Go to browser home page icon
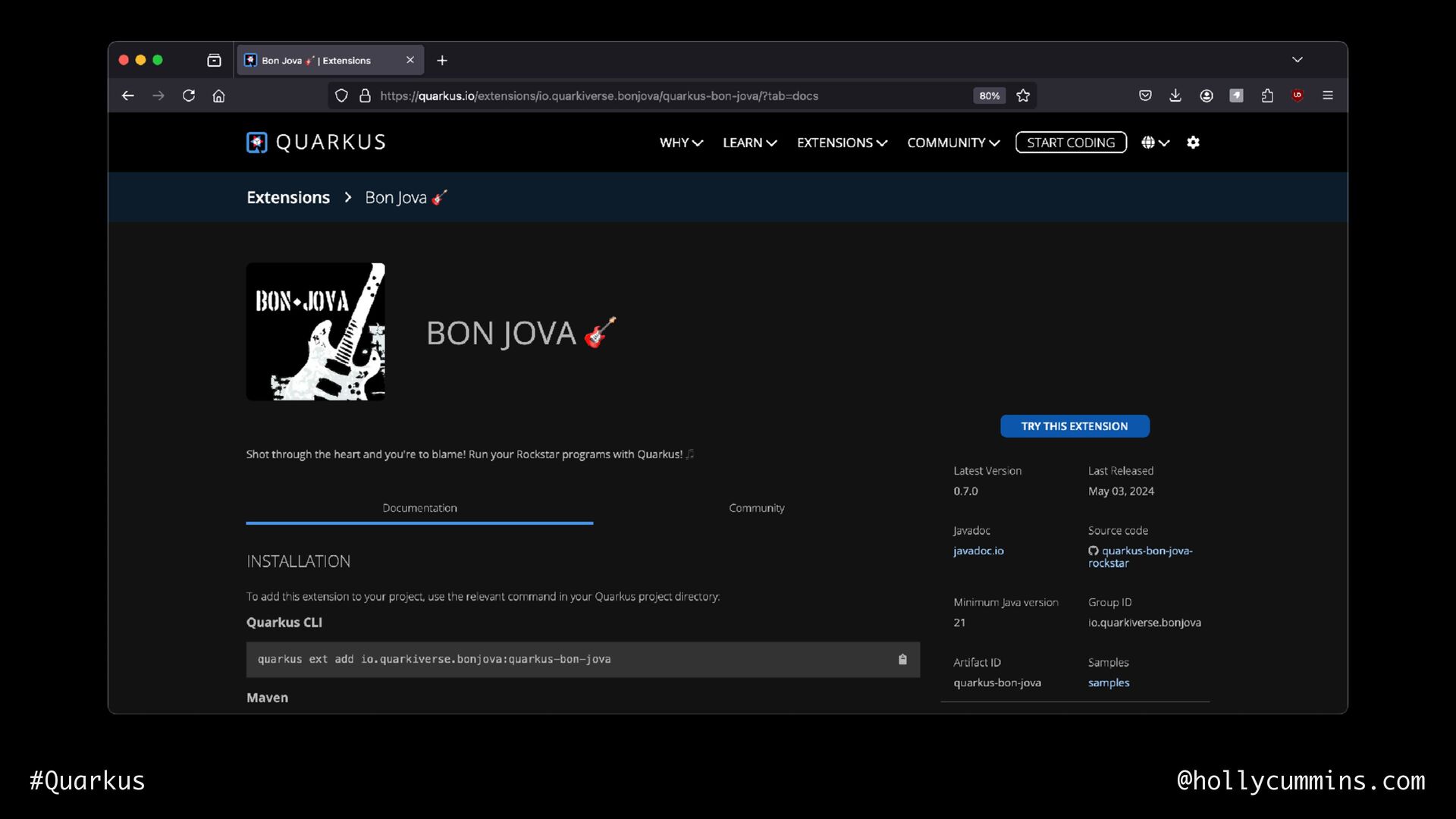 tap(219, 96)
